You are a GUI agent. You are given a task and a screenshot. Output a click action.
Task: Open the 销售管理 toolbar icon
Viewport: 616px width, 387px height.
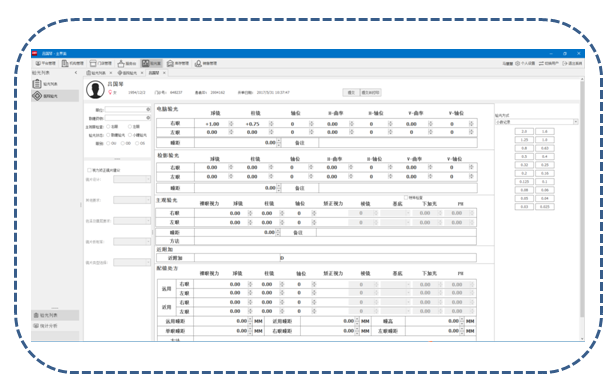(198, 63)
